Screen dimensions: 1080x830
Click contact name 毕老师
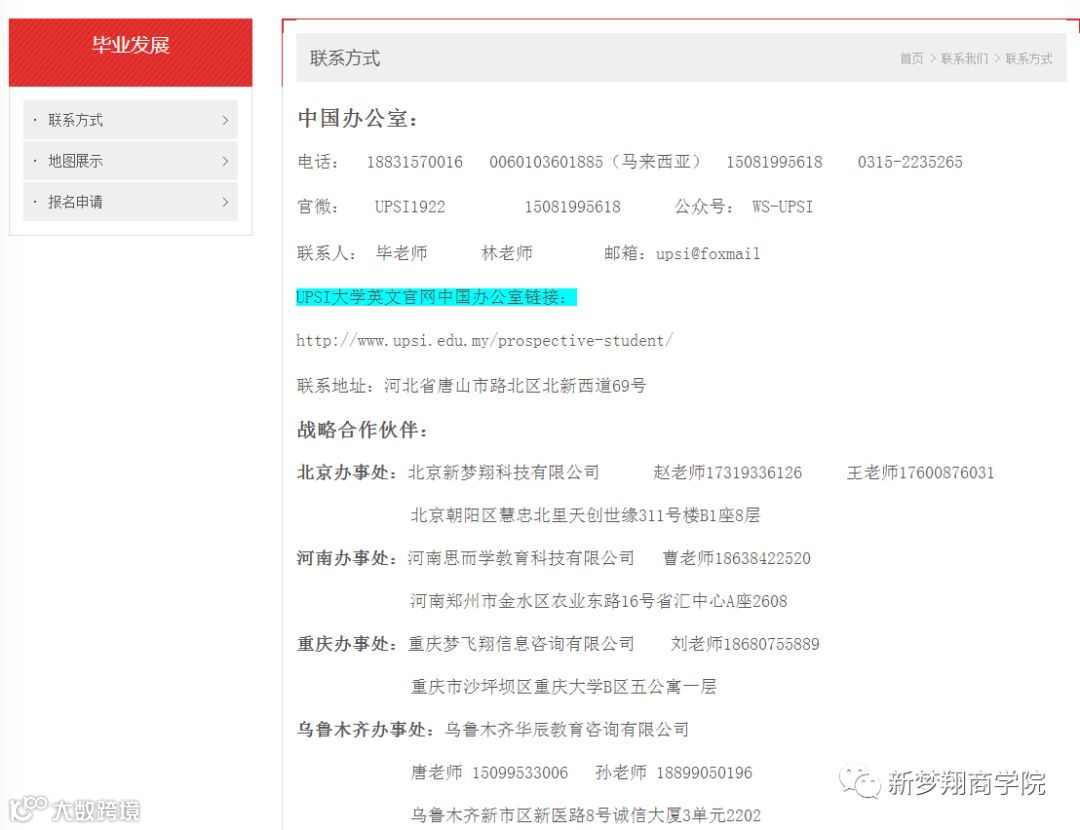click(402, 253)
